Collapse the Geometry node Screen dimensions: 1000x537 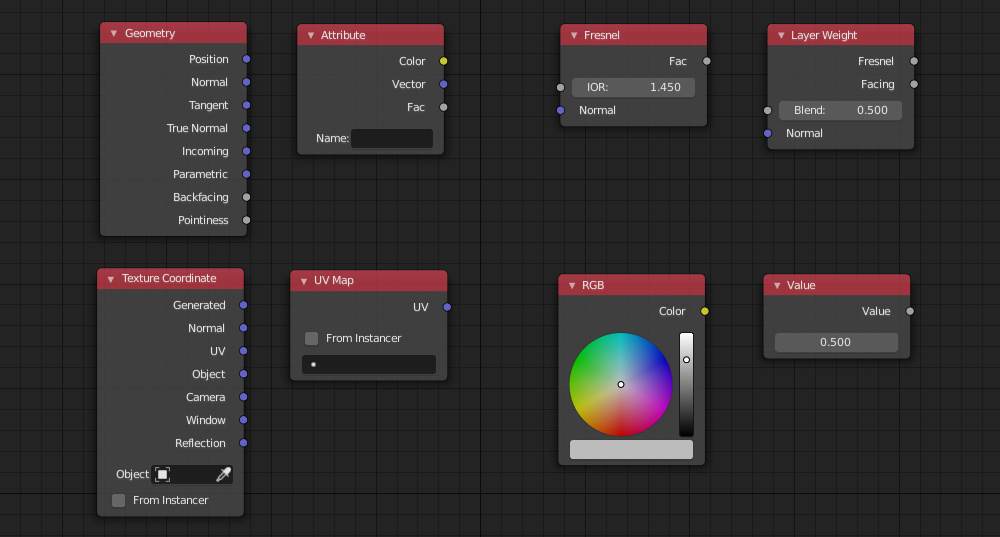tap(114, 33)
